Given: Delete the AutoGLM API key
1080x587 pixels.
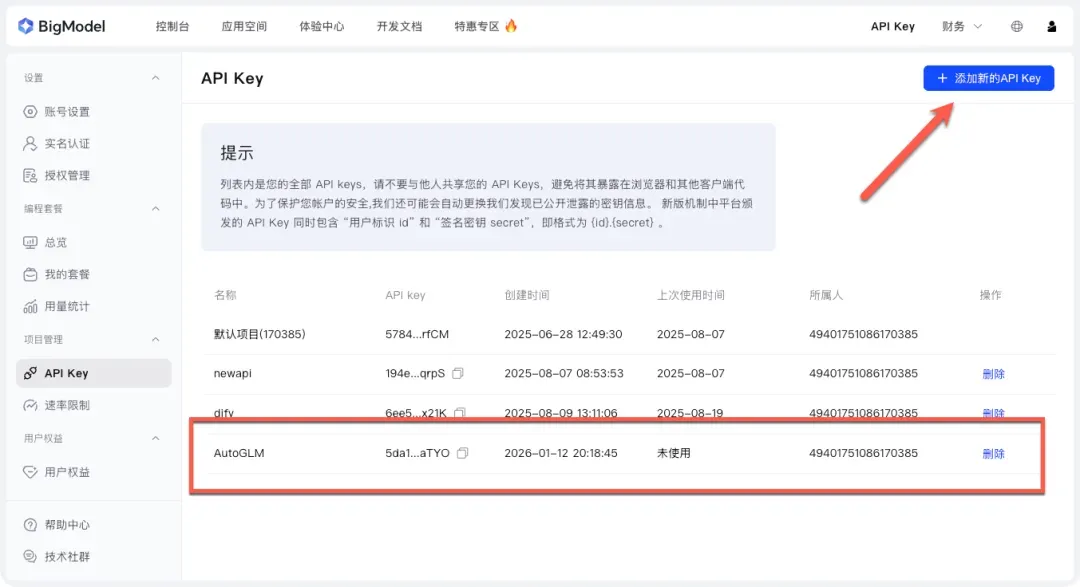Looking at the screenshot, I should click(x=993, y=453).
